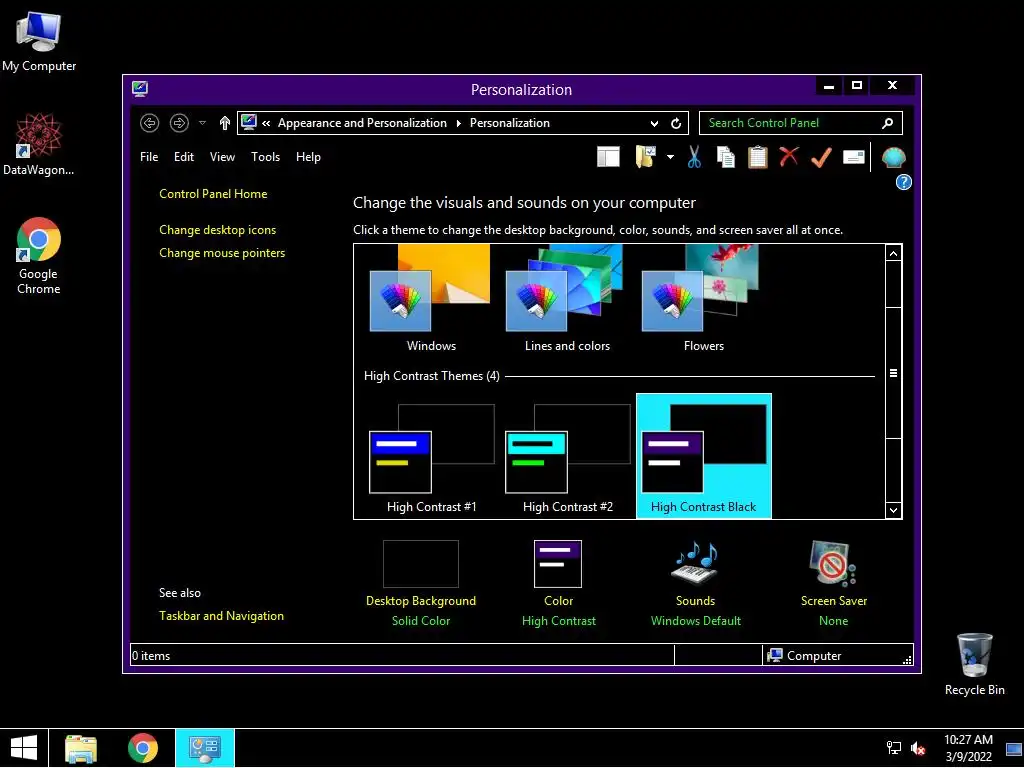Refresh the Personalization page
Screen dimensions: 1024x768
tap(676, 123)
